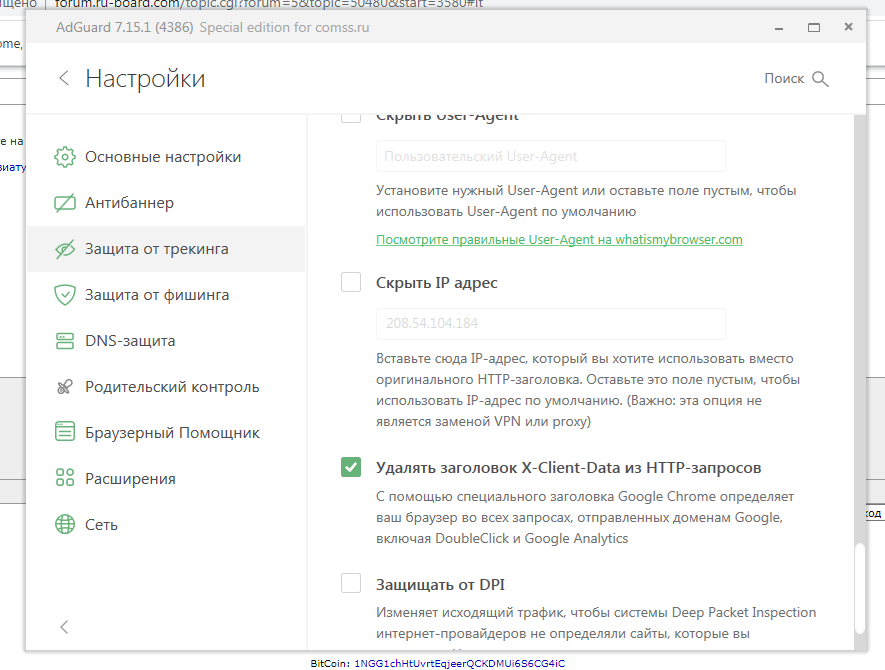Click the phishing protection shield icon
Viewport: 885px width, 670px height.
(64, 295)
